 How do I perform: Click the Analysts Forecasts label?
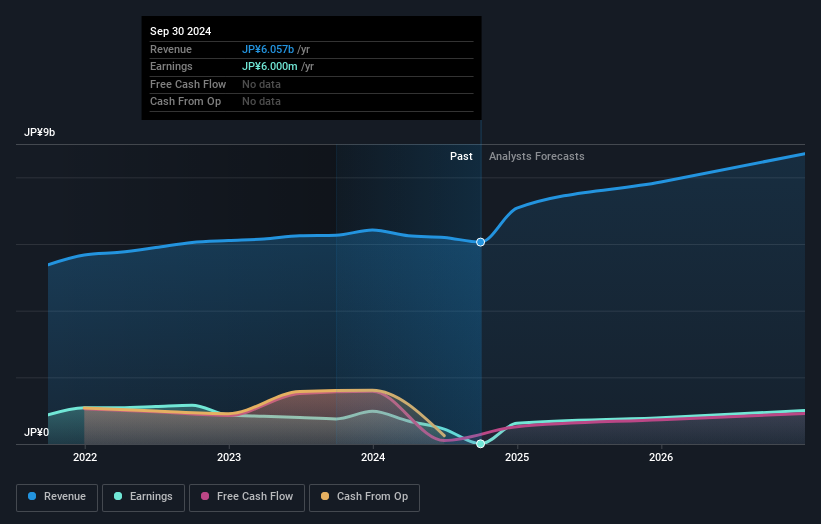[x=537, y=156]
